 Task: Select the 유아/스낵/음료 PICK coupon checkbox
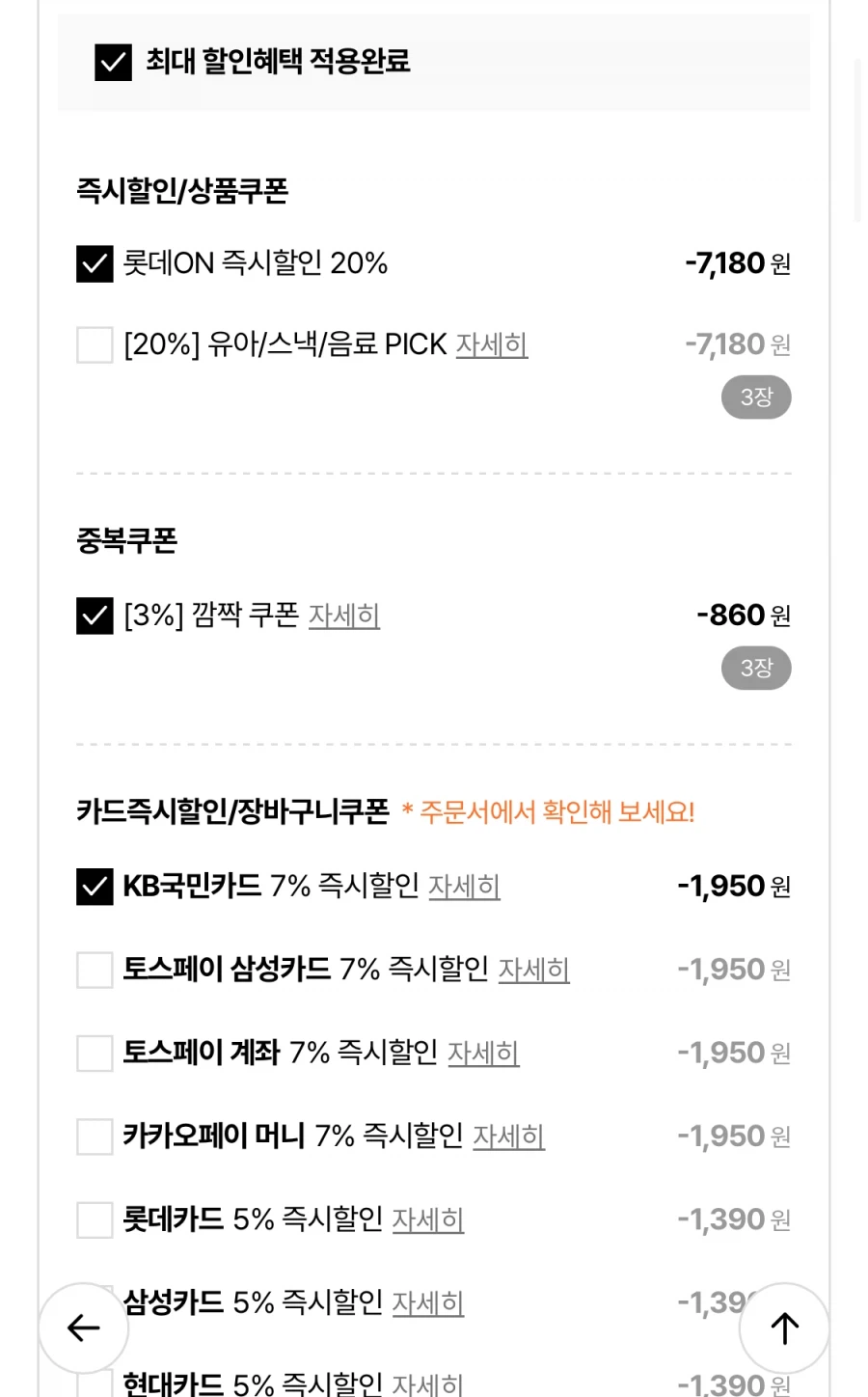coord(95,344)
